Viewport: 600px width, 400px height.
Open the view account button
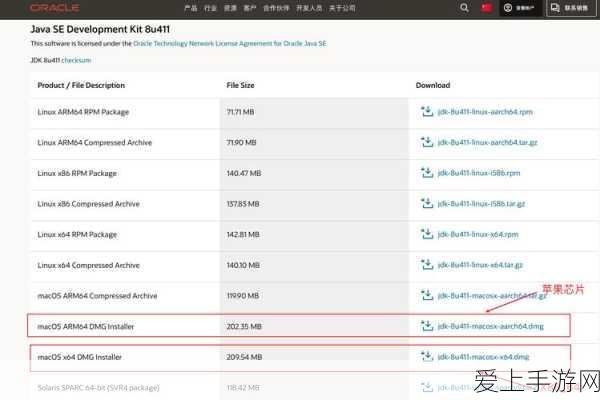coord(519,8)
